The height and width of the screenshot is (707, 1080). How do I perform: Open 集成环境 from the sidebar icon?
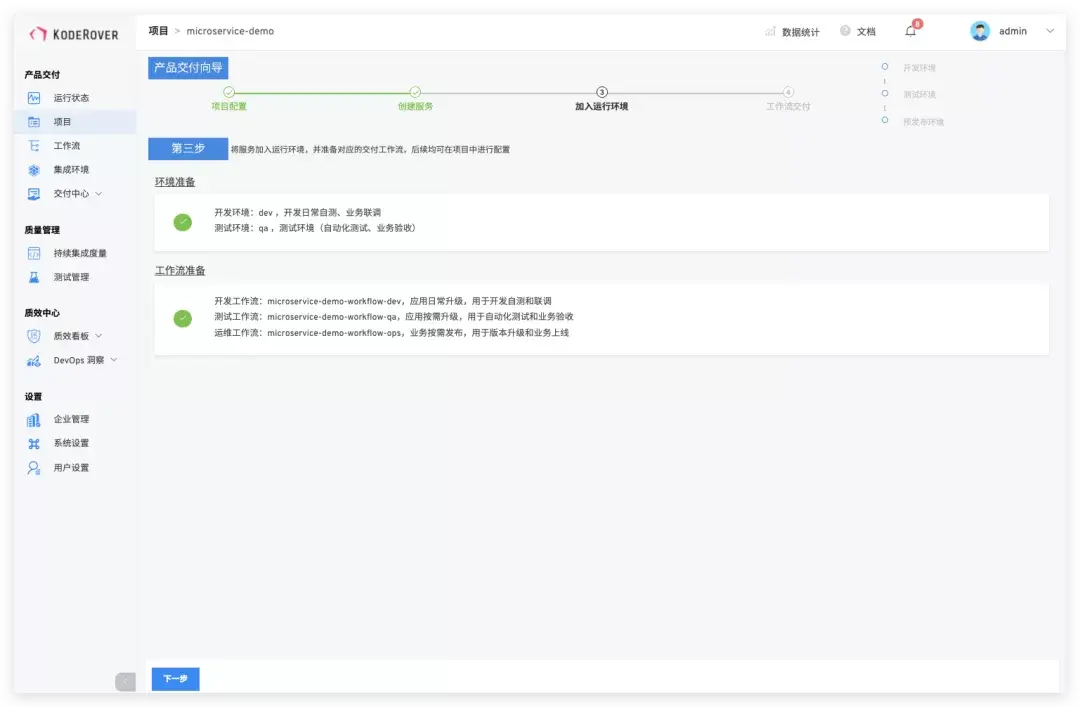click(x=33, y=169)
